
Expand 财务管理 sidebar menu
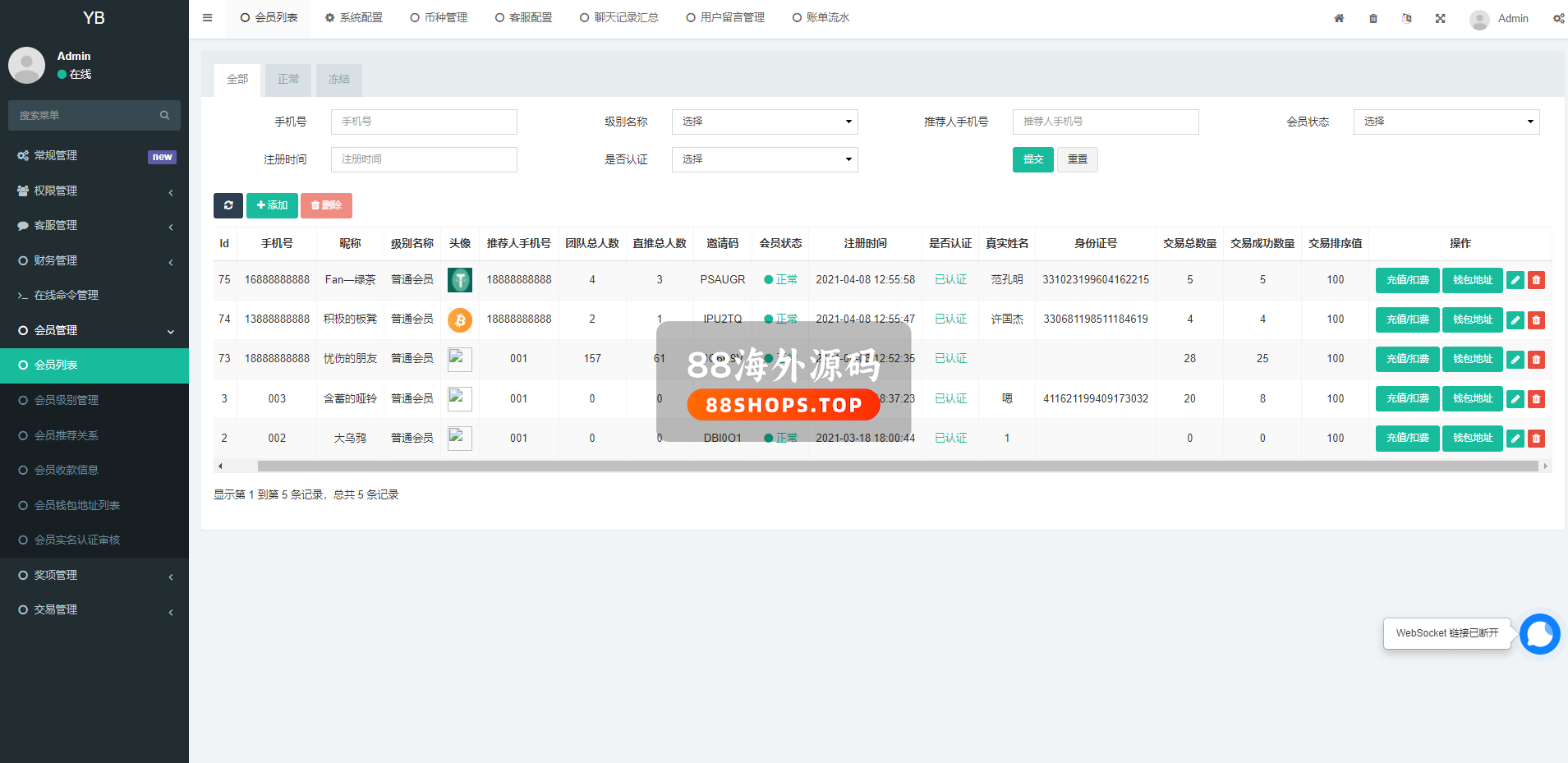click(94, 260)
